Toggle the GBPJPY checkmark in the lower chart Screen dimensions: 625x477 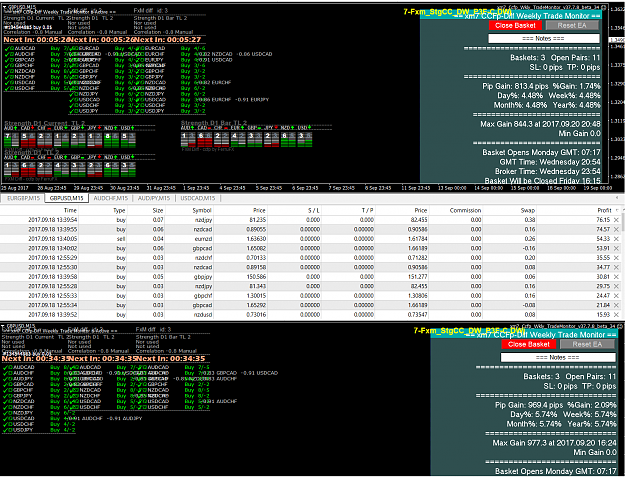click(6, 396)
